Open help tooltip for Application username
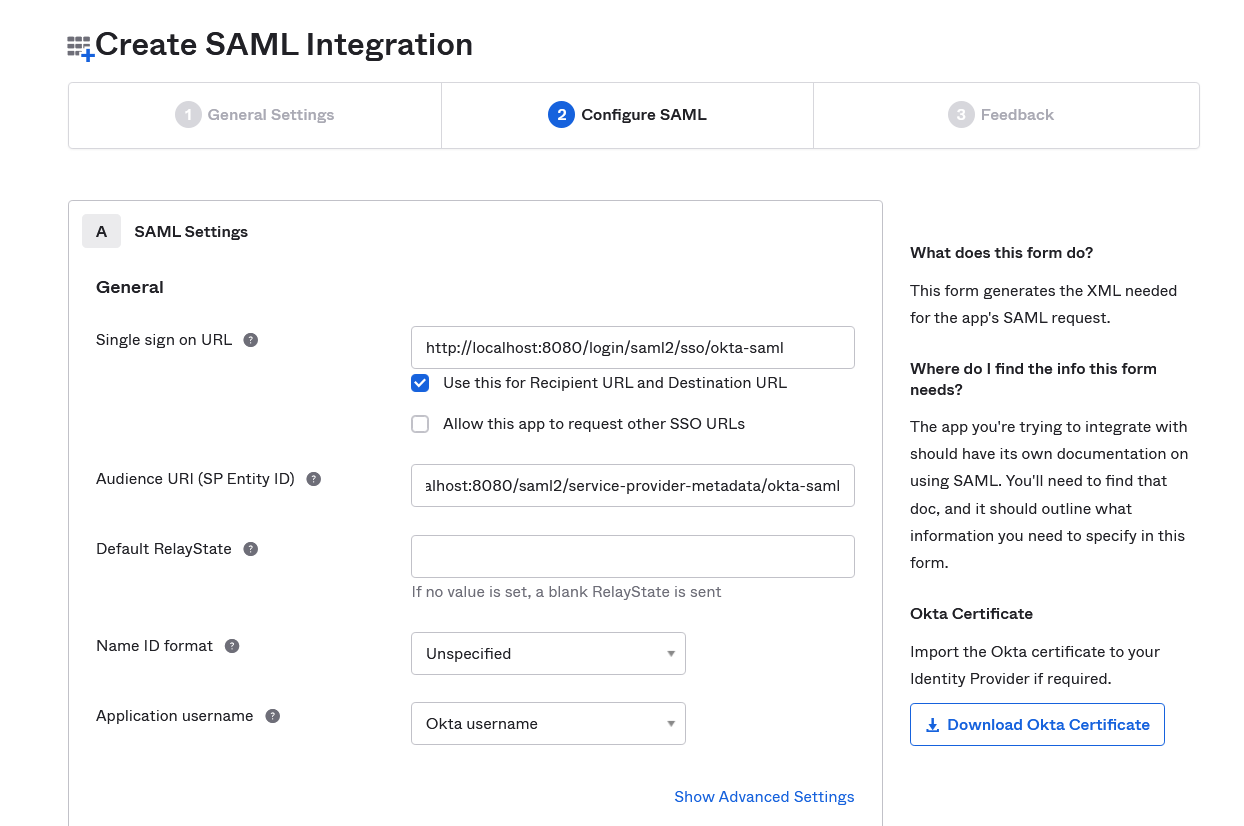The height and width of the screenshot is (826, 1244). click(272, 715)
